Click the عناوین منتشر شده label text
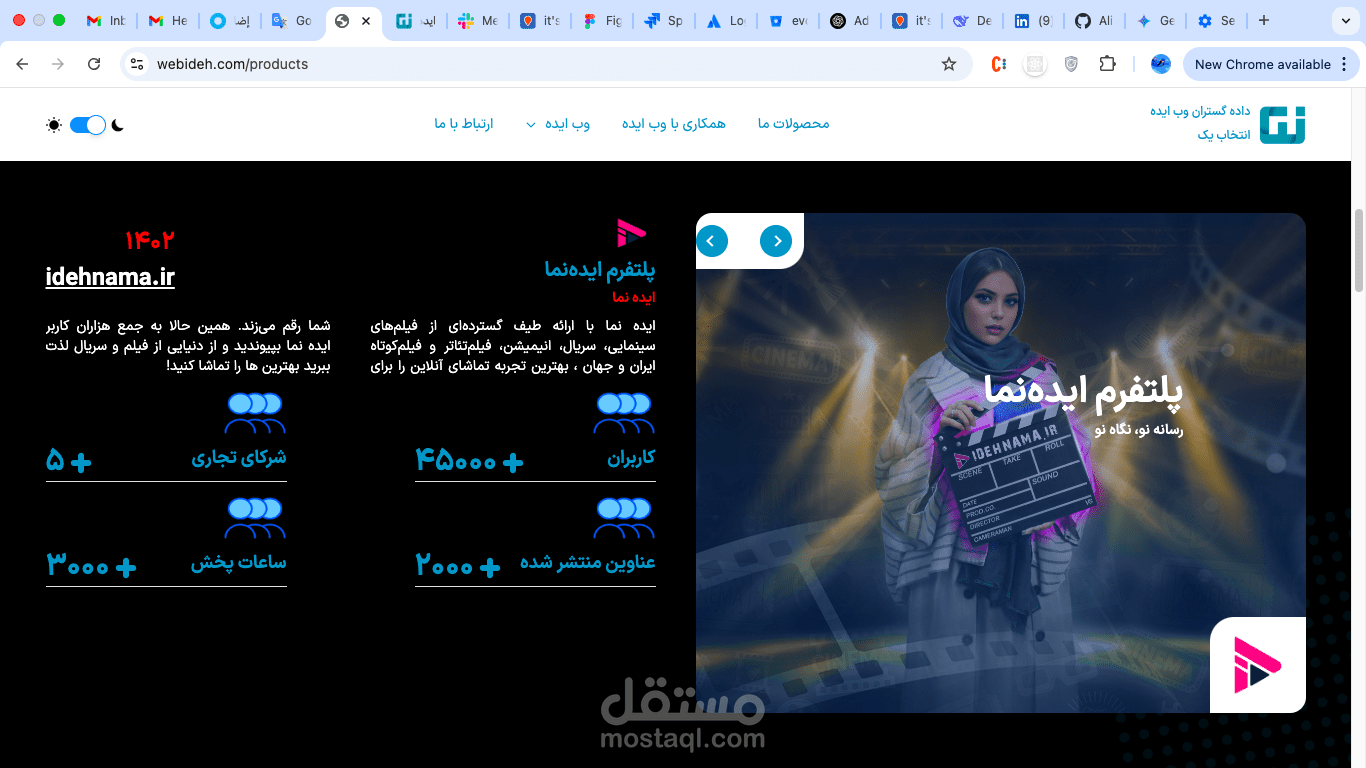The height and width of the screenshot is (768, 1366). [588, 563]
